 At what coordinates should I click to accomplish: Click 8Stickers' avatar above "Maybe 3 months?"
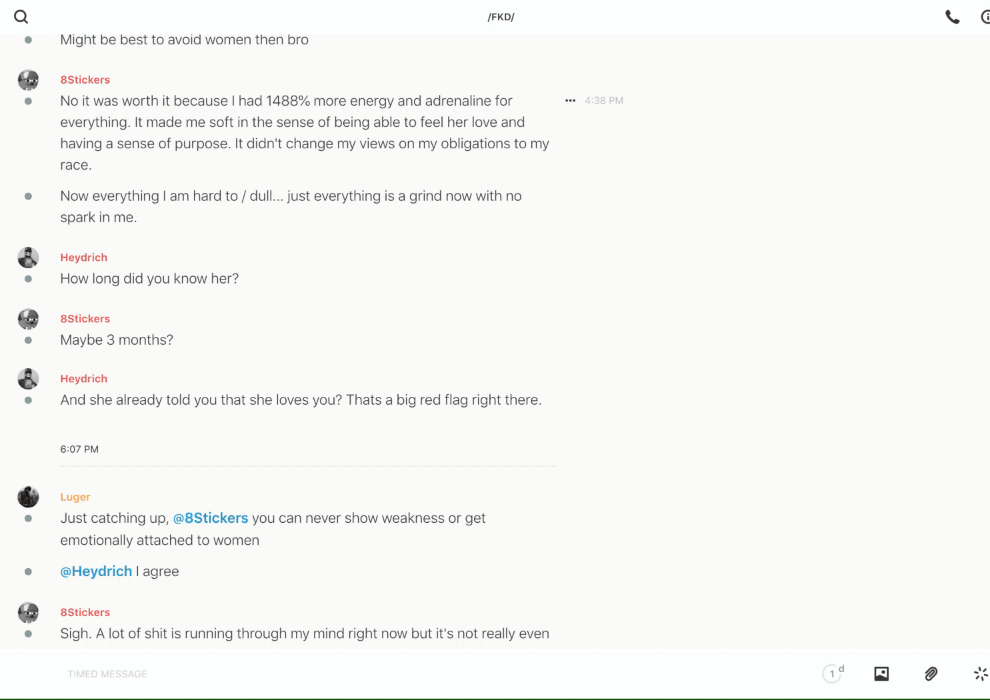tap(28, 319)
